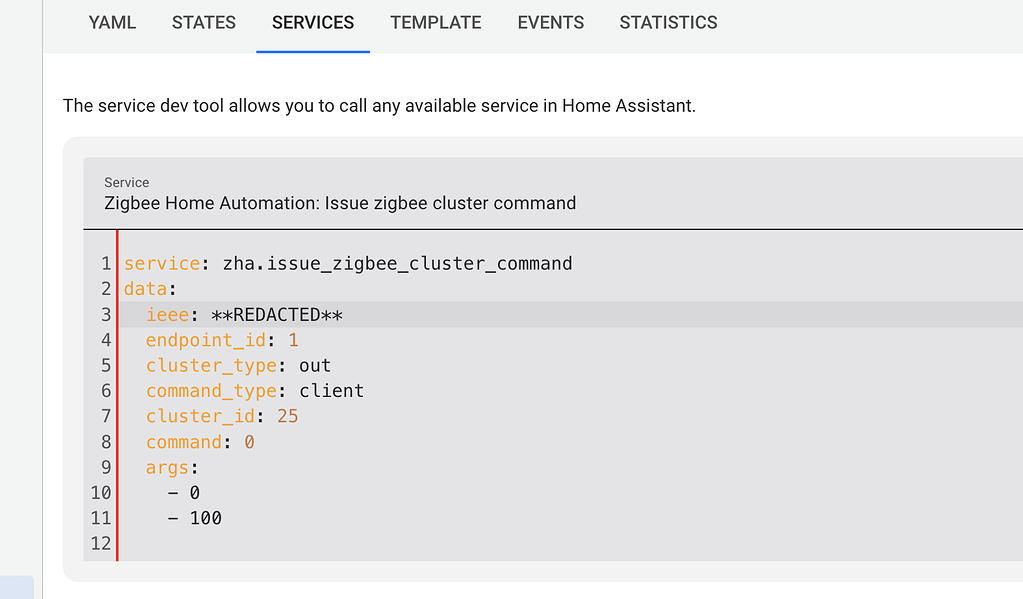
Task: Switch to the YAML tab
Action: tap(112, 23)
